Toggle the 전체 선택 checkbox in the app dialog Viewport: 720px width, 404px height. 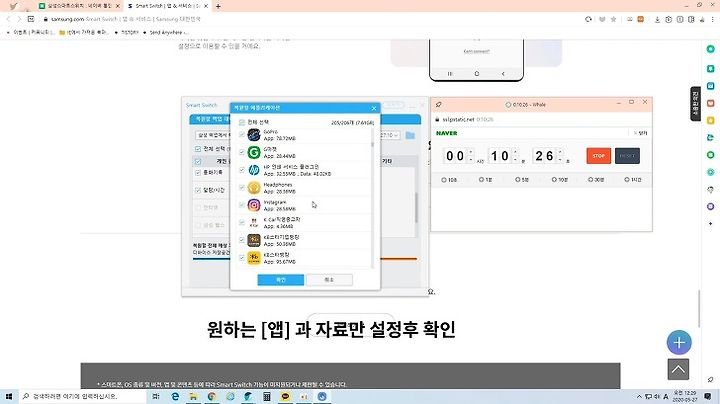pyautogui.click(x=242, y=123)
